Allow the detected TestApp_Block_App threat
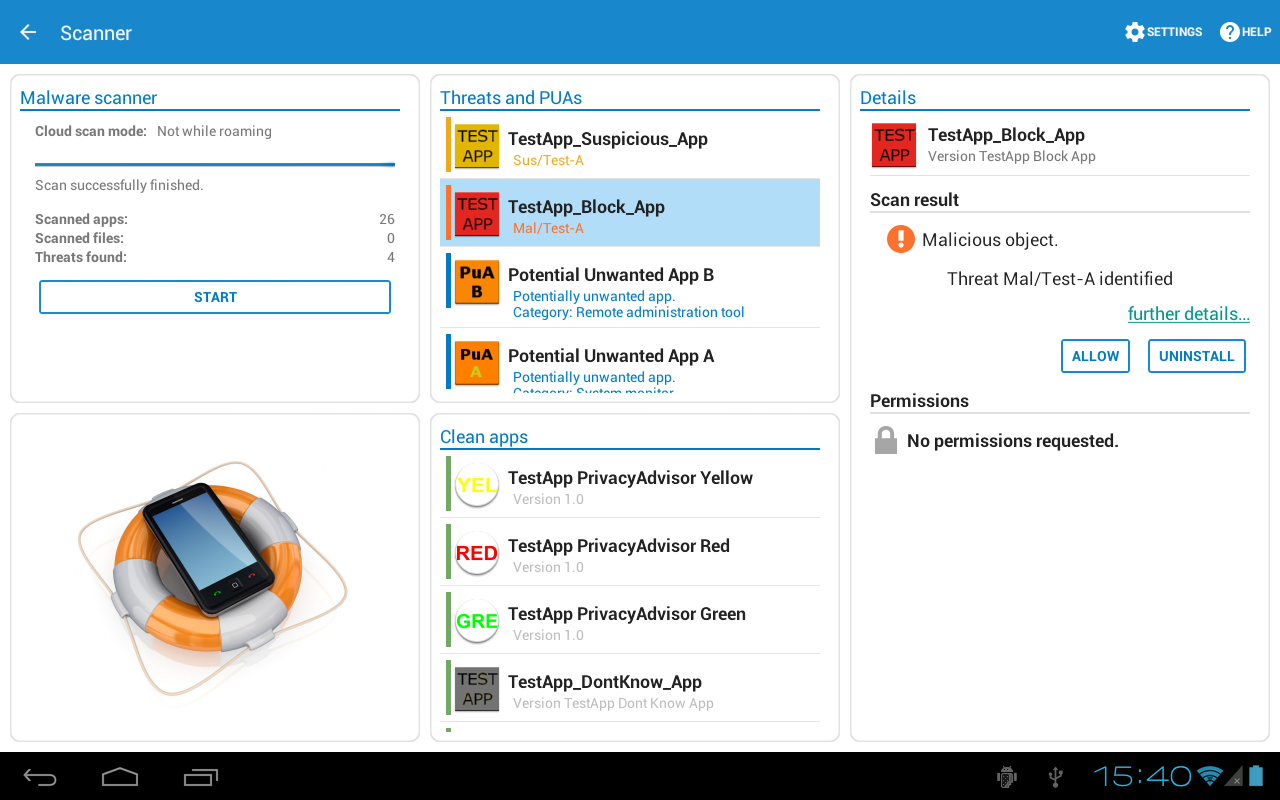Image resolution: width=1280 pixels, height=800 pixels. (1095, 356)
